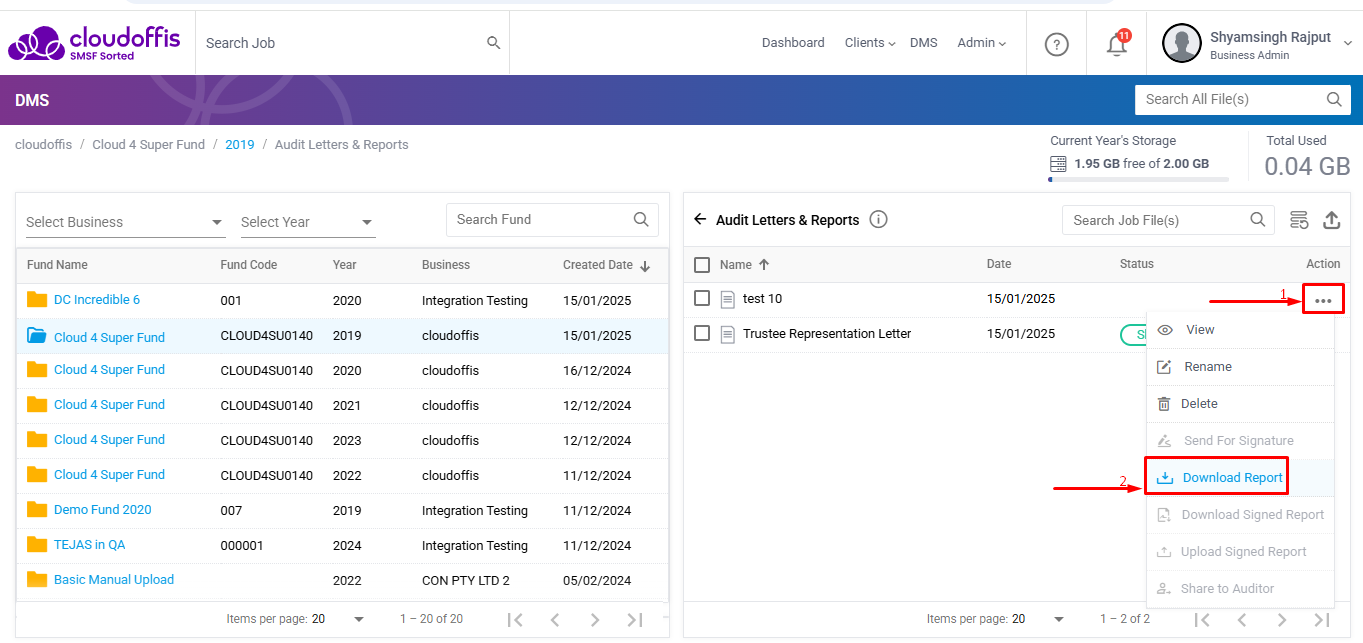Click DC Incredible 6 folder icon
Image resolution: width=1363 pixels, height=643 pixels.
pos(37,299)
